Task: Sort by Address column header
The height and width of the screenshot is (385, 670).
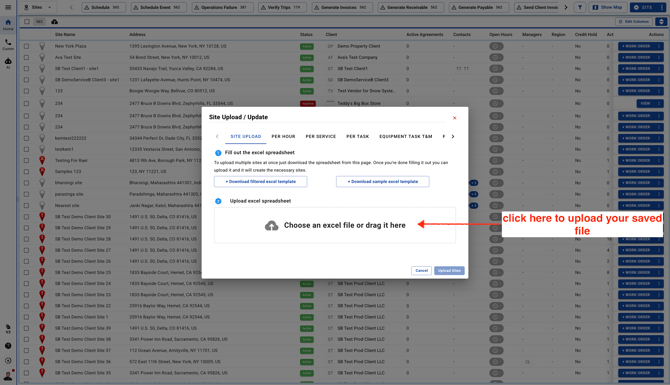Action: 137,35
